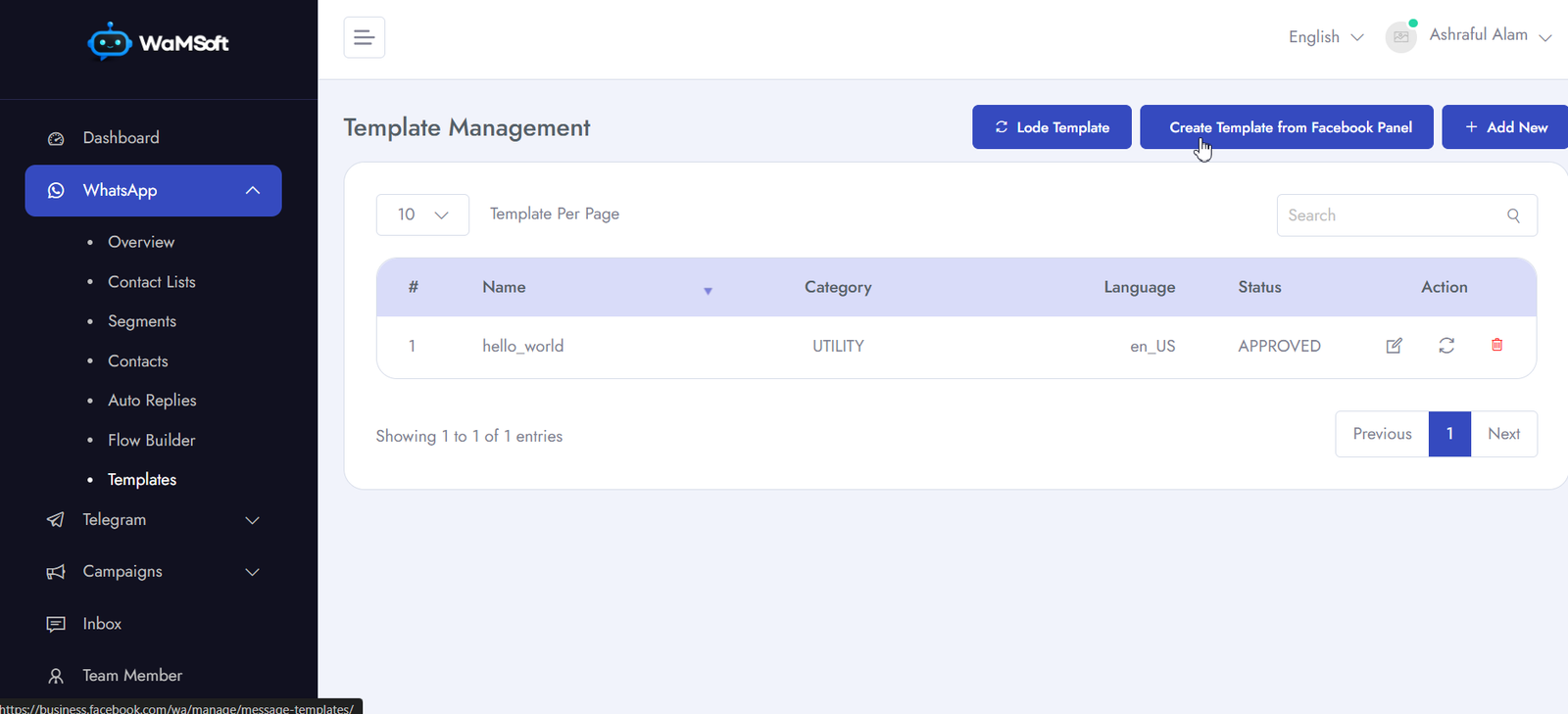1568x714 pixels.
Task: Open Flow Builder page
Action: tap(152, 441)
